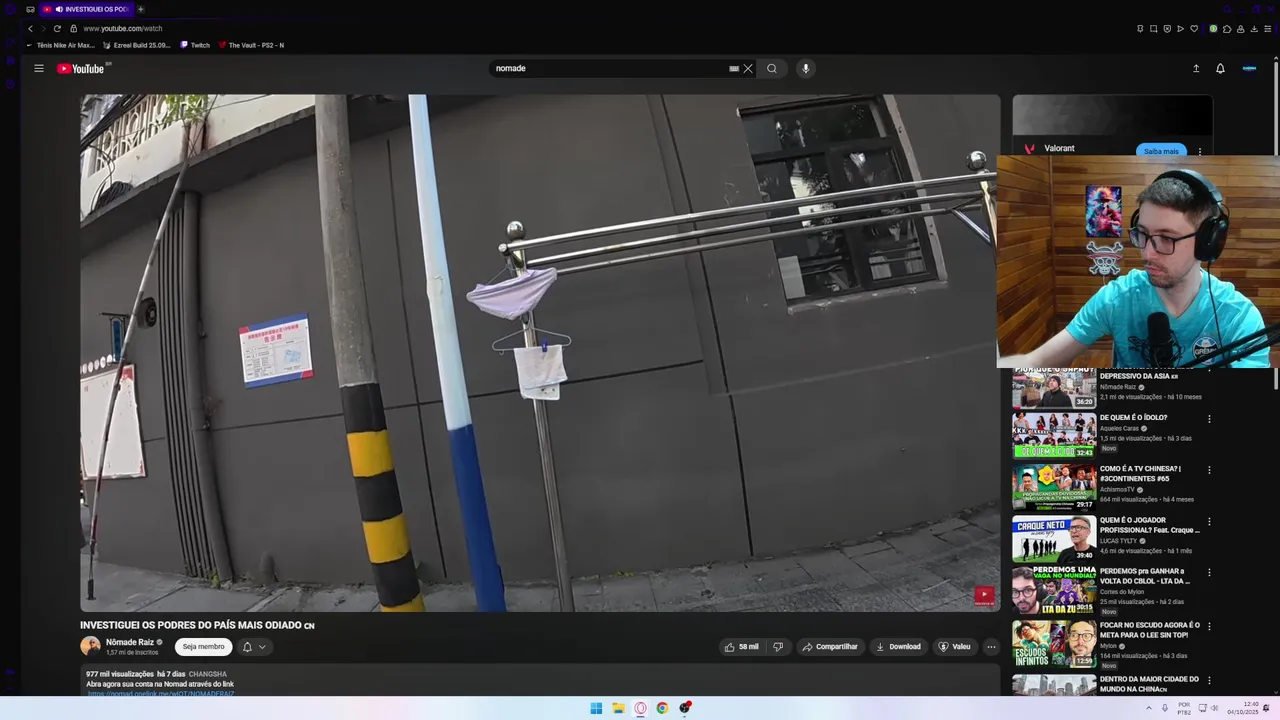Clear the search text with the X
This screenshot has height=720, width=1280.
point(747,68)
